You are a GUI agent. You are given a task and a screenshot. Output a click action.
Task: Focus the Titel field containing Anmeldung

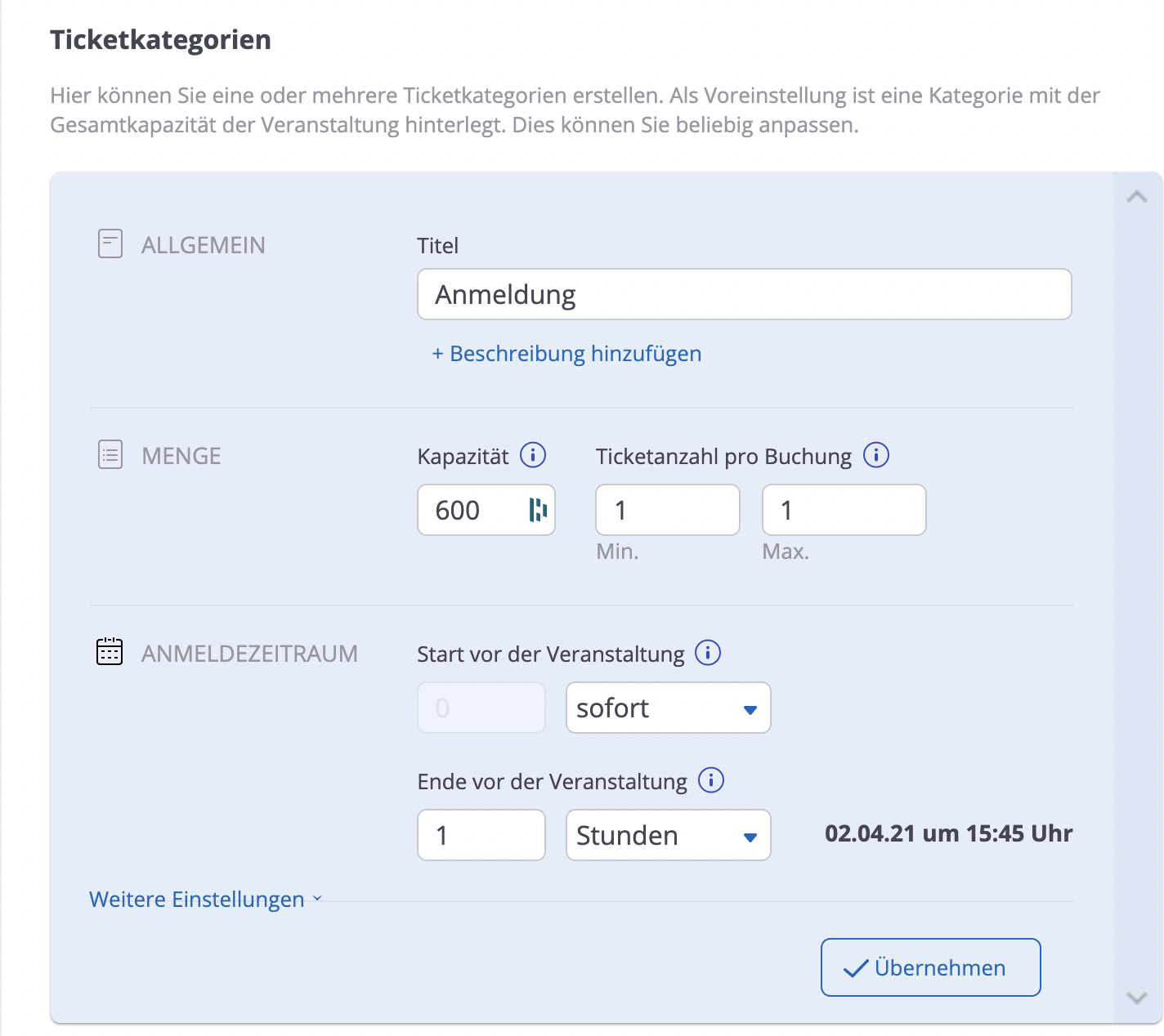pos(744,294)
